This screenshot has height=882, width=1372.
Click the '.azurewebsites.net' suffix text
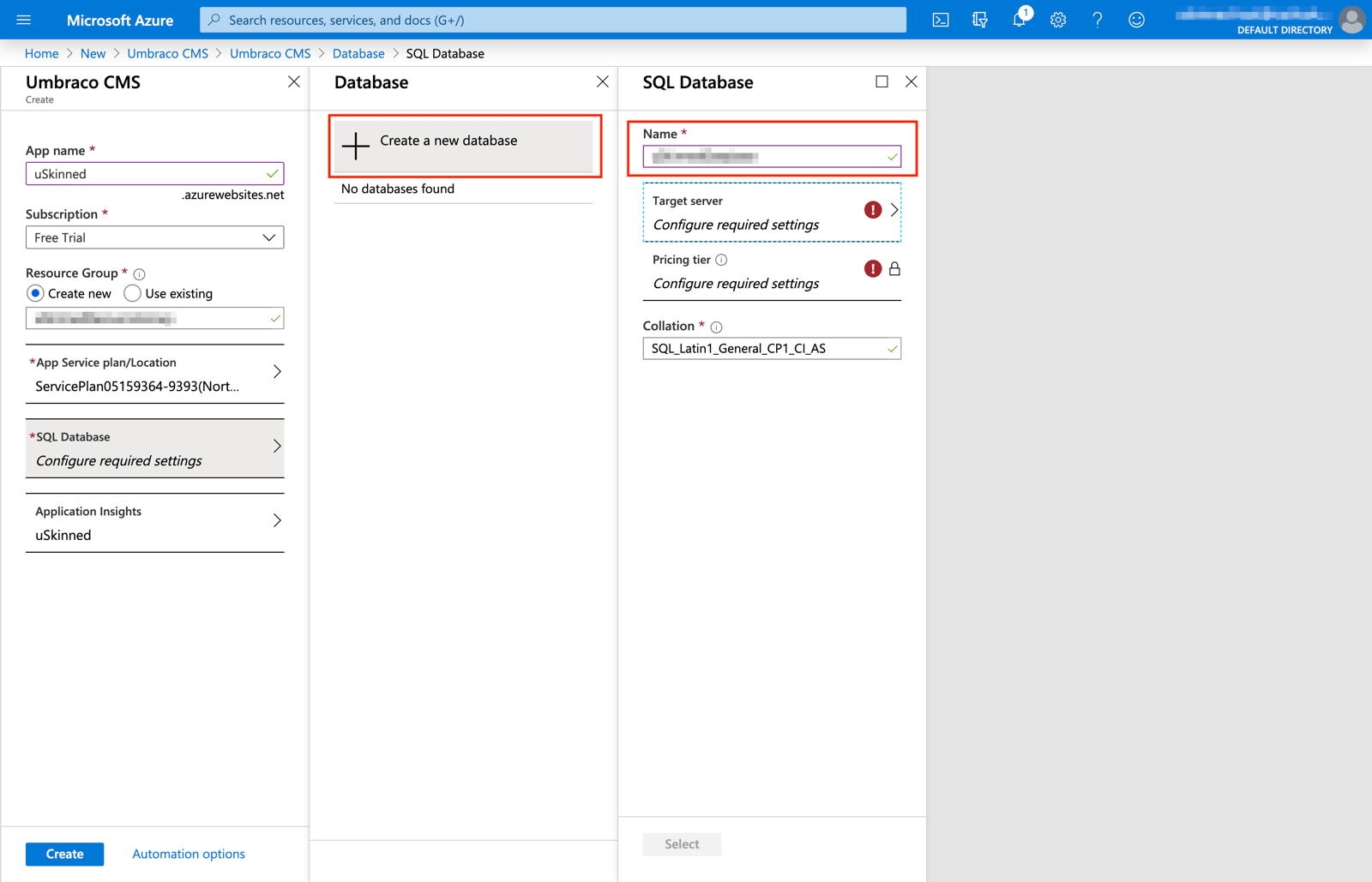232,195
